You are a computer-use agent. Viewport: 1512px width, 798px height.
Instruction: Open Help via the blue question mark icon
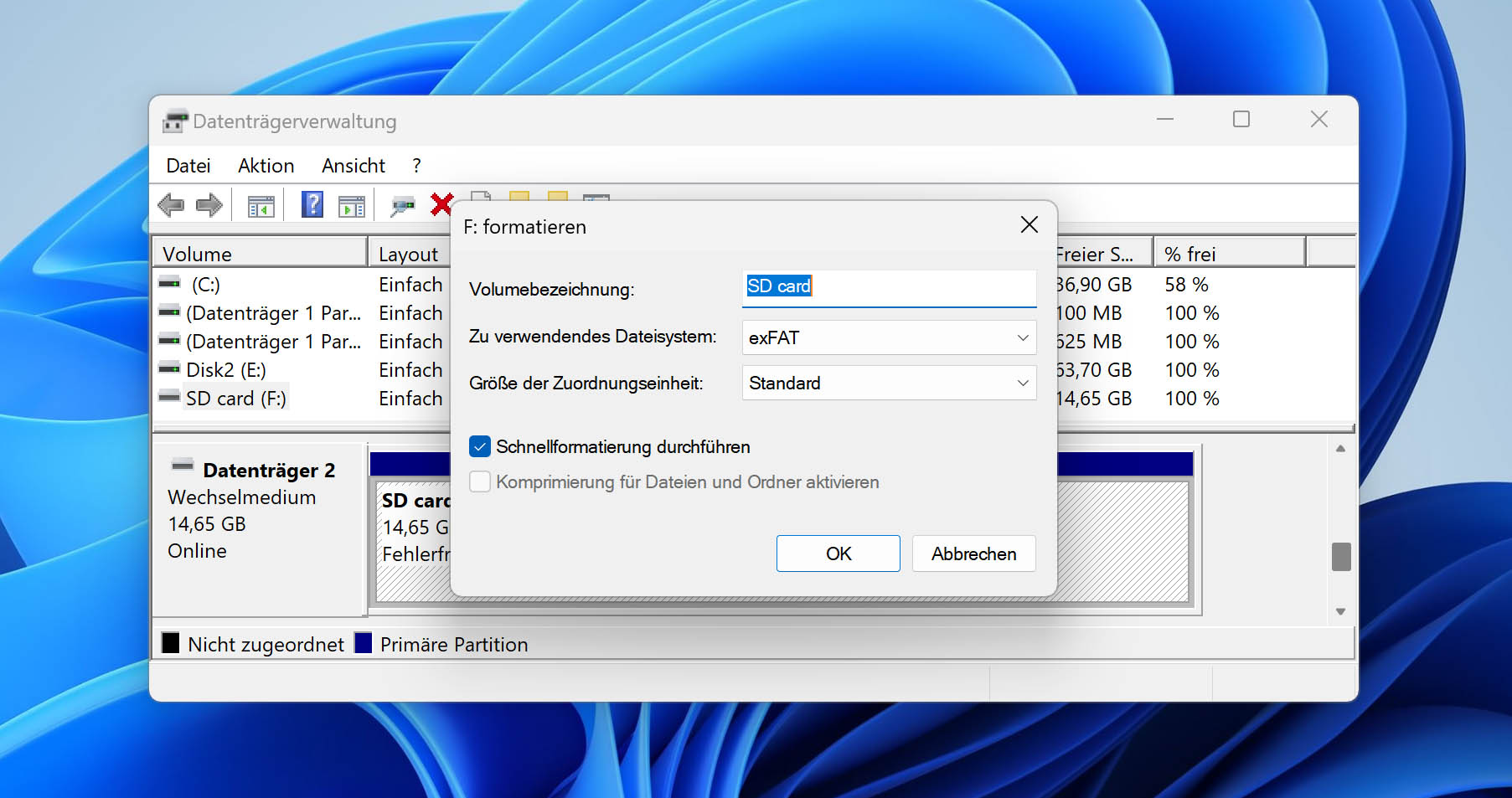pos(312,204)
